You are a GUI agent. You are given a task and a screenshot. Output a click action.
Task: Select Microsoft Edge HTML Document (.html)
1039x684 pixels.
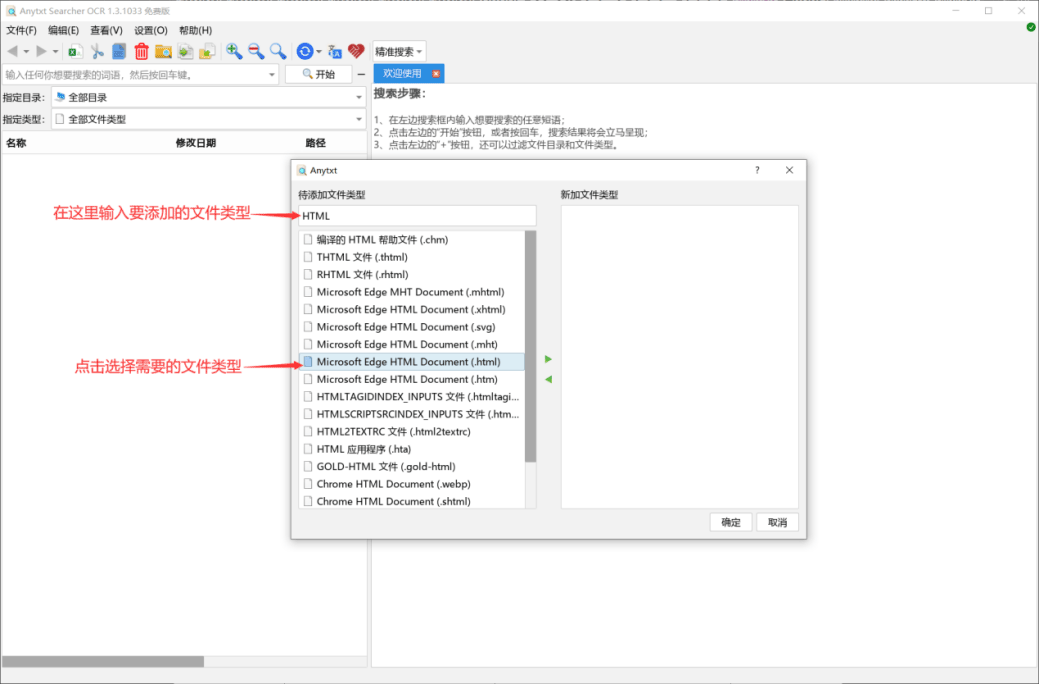(411, 362)
